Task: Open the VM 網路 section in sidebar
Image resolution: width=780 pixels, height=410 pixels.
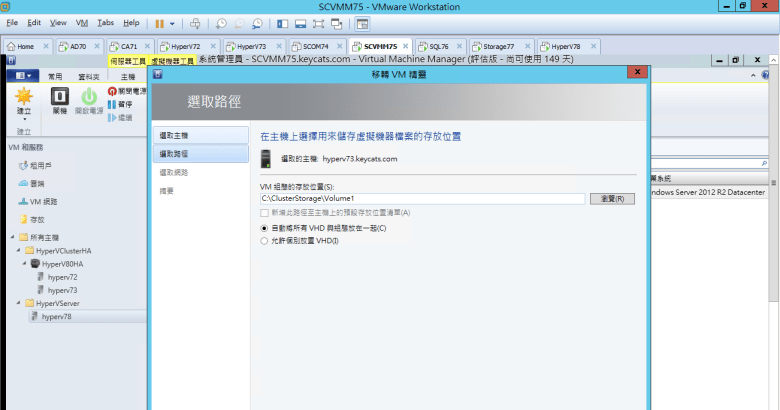Action: (41, 201)
